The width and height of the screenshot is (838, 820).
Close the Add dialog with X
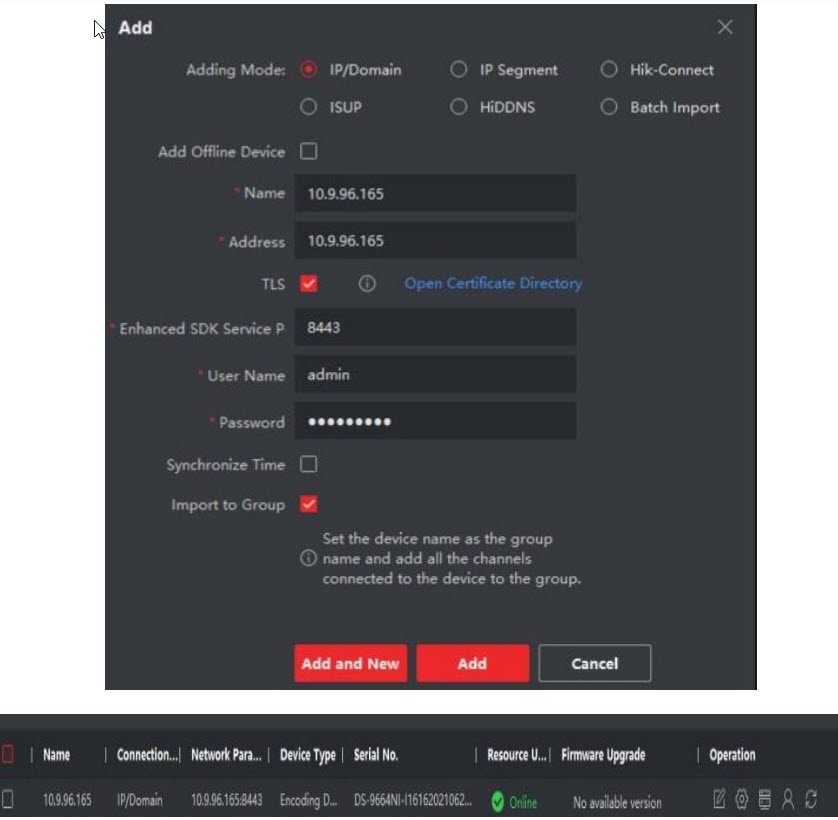[x=725, y=28]
